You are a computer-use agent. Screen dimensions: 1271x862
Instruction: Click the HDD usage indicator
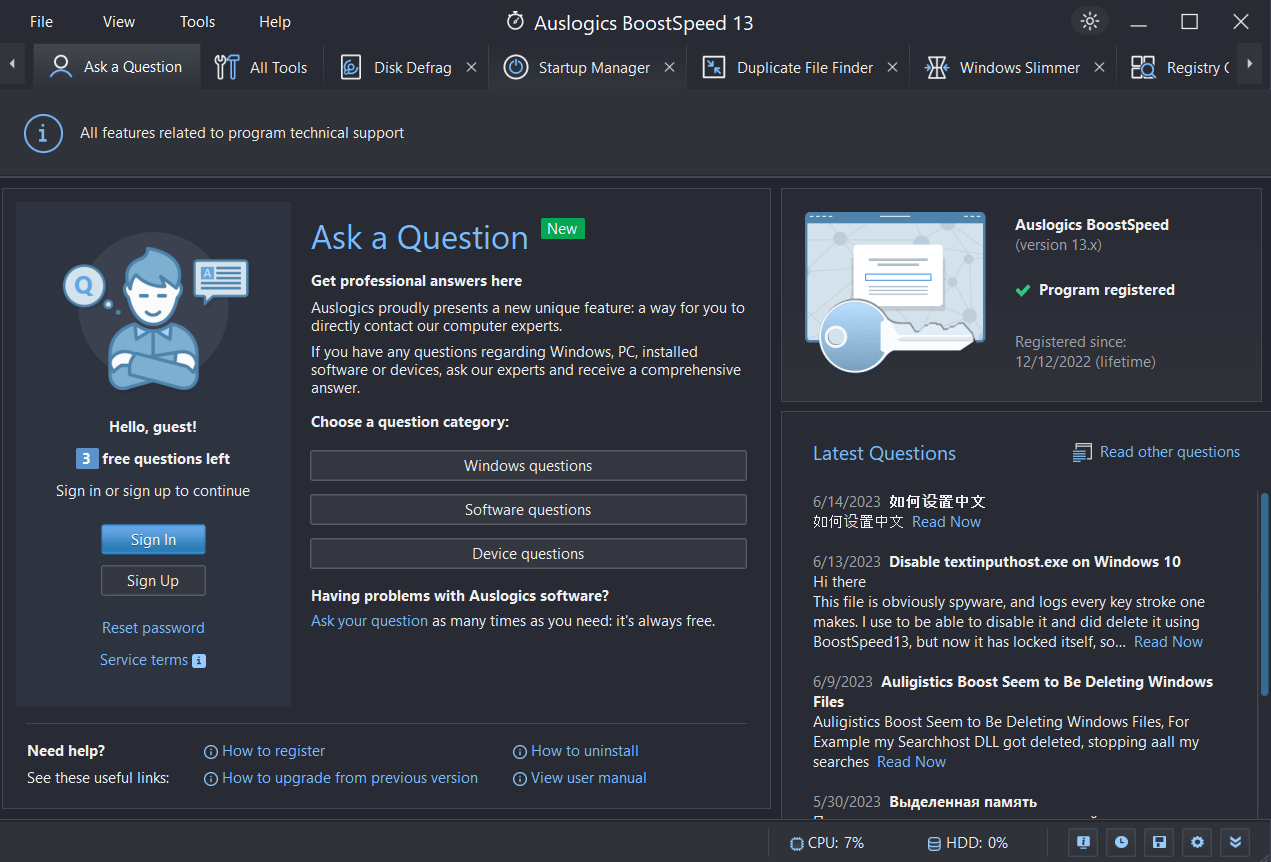967,843
